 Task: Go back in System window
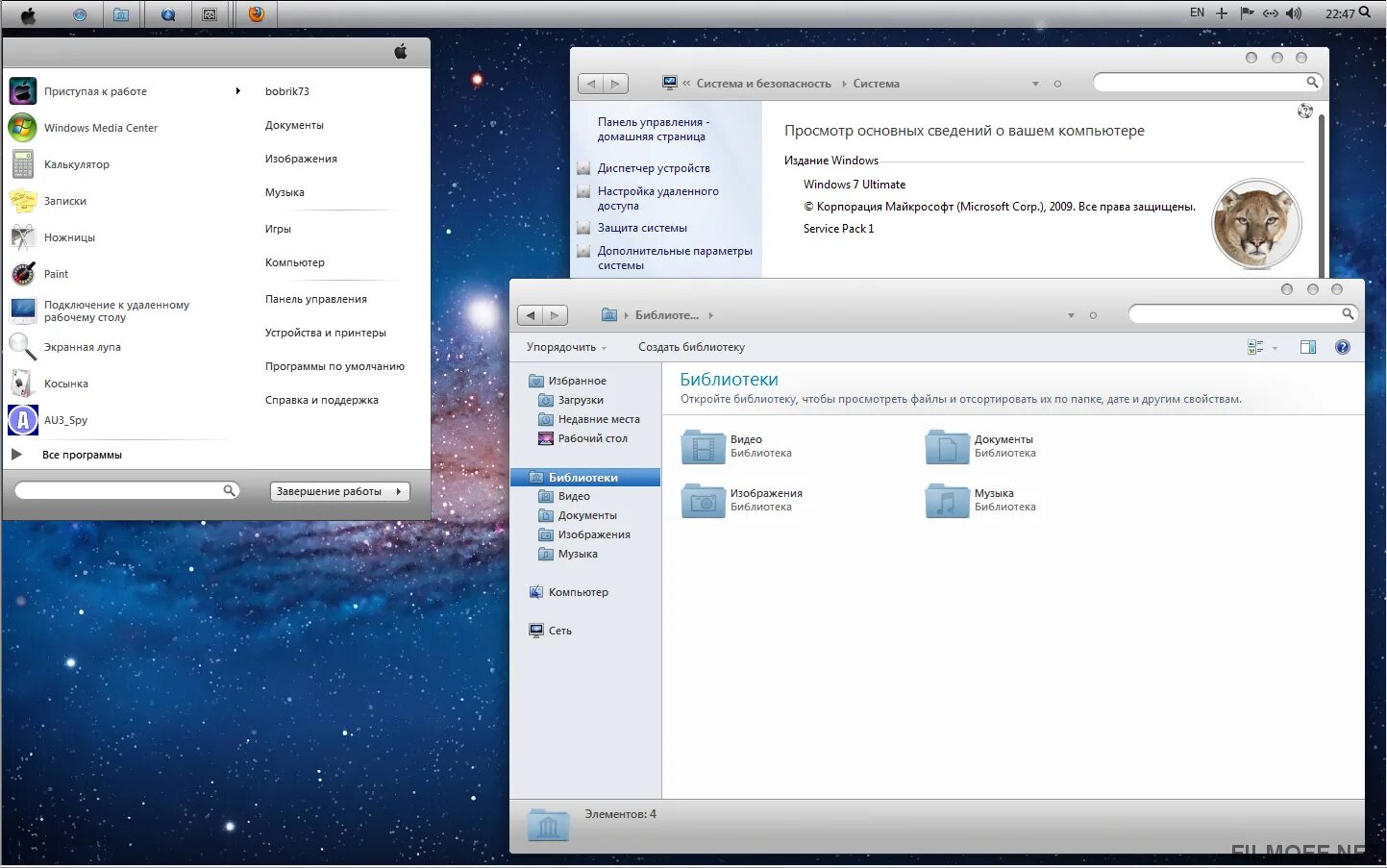[x=590, y=84]
